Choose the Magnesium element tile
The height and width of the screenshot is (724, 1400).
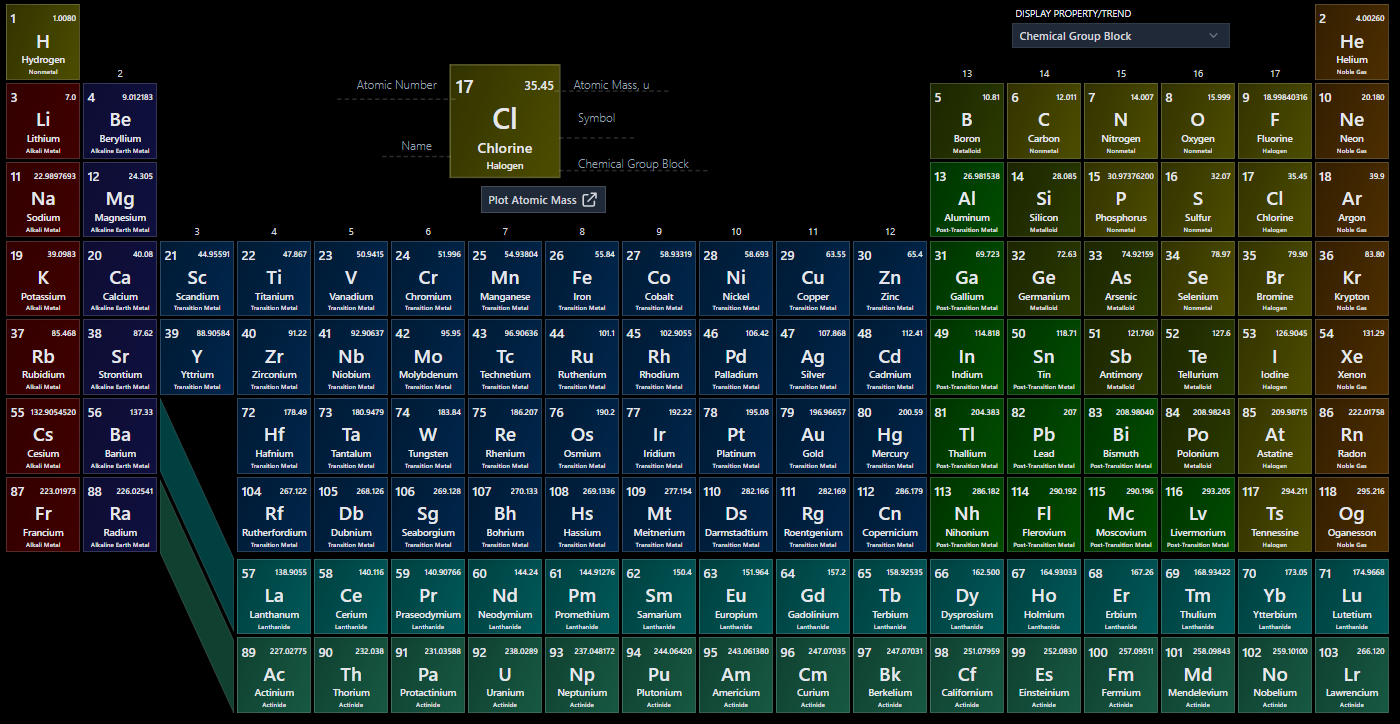(120, 200)
